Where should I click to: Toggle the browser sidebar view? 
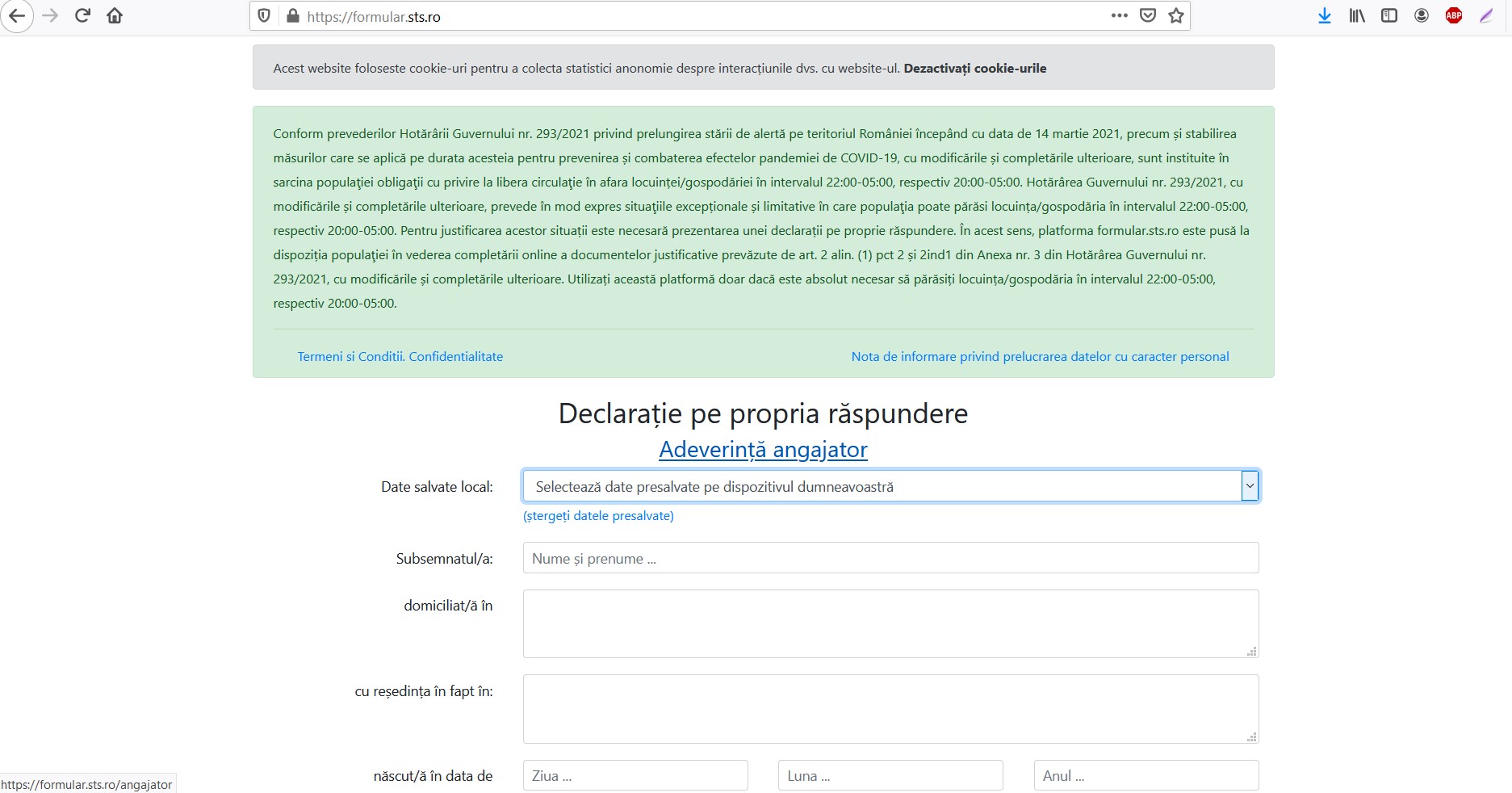[1389, 16]
